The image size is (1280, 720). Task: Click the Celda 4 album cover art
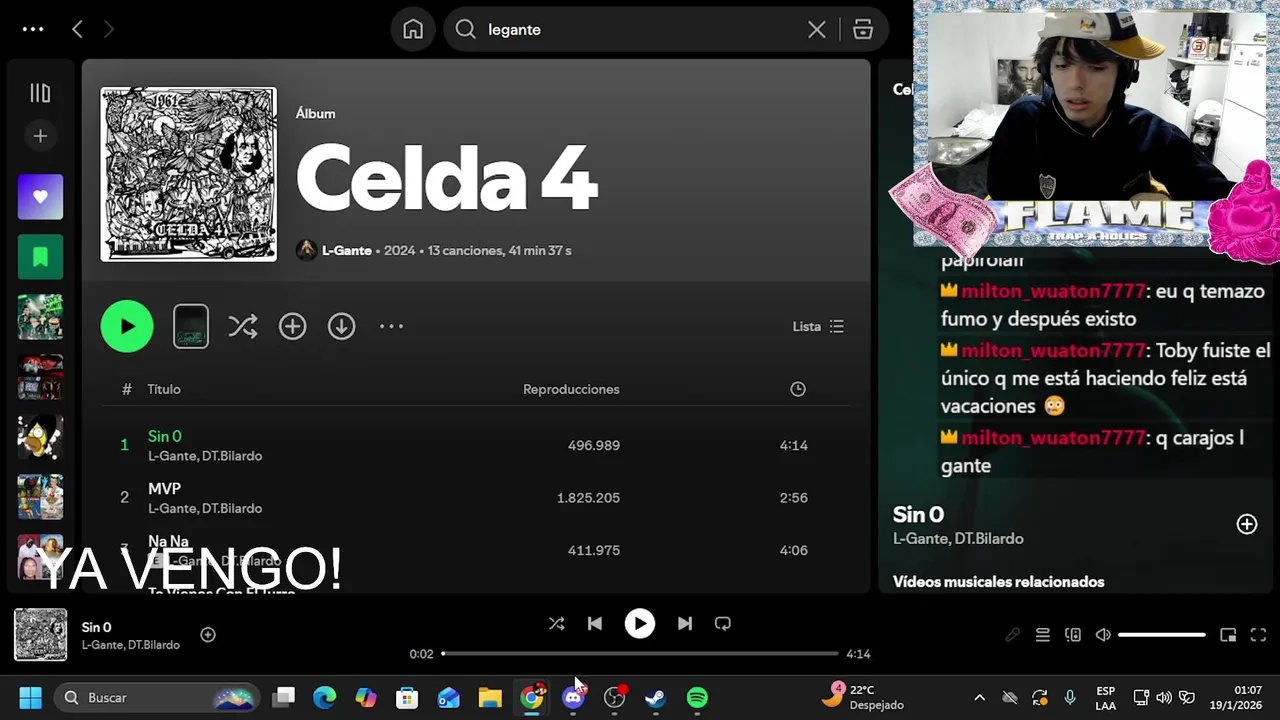pyautogui.click(x=188, y=174)
